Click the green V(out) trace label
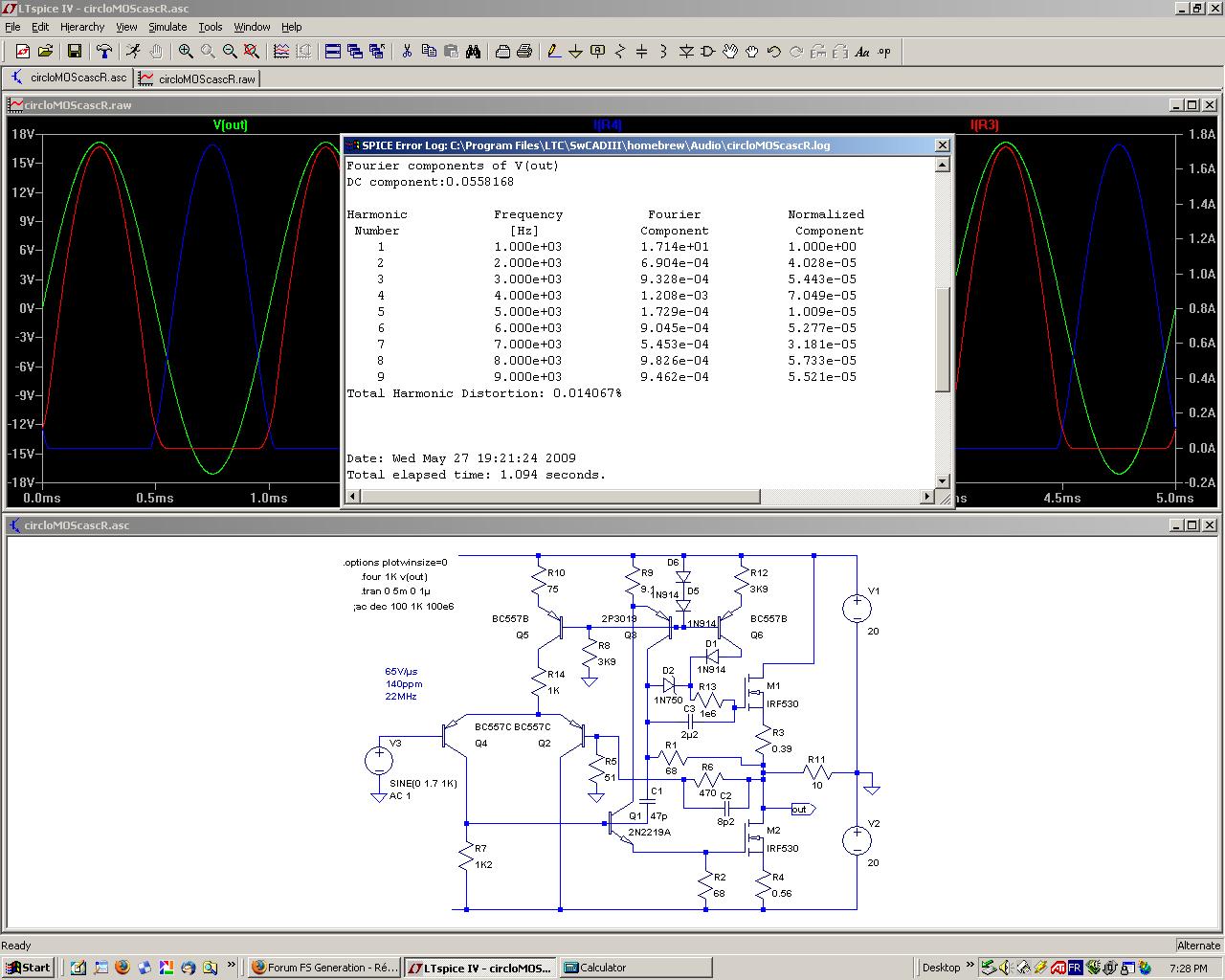 click(230, 124)
